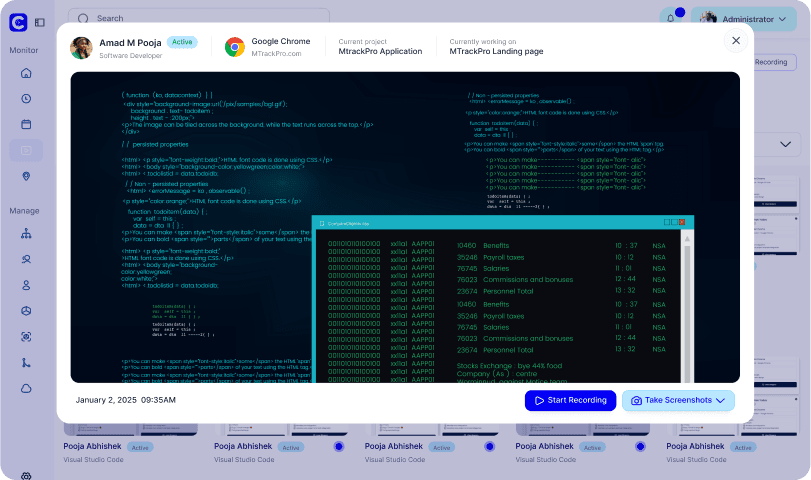Collapse the sidebar panel toggle icon
The height and width of the screenshot is (480, 811).
point(40,22)
